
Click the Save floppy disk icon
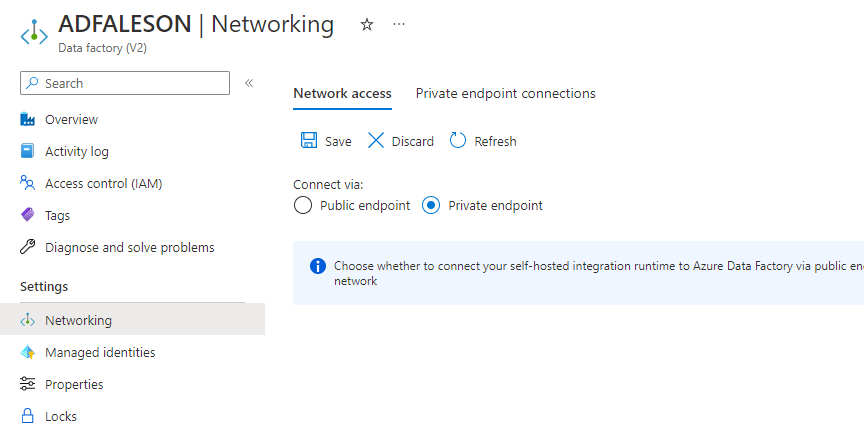click(x=309, y=140)
